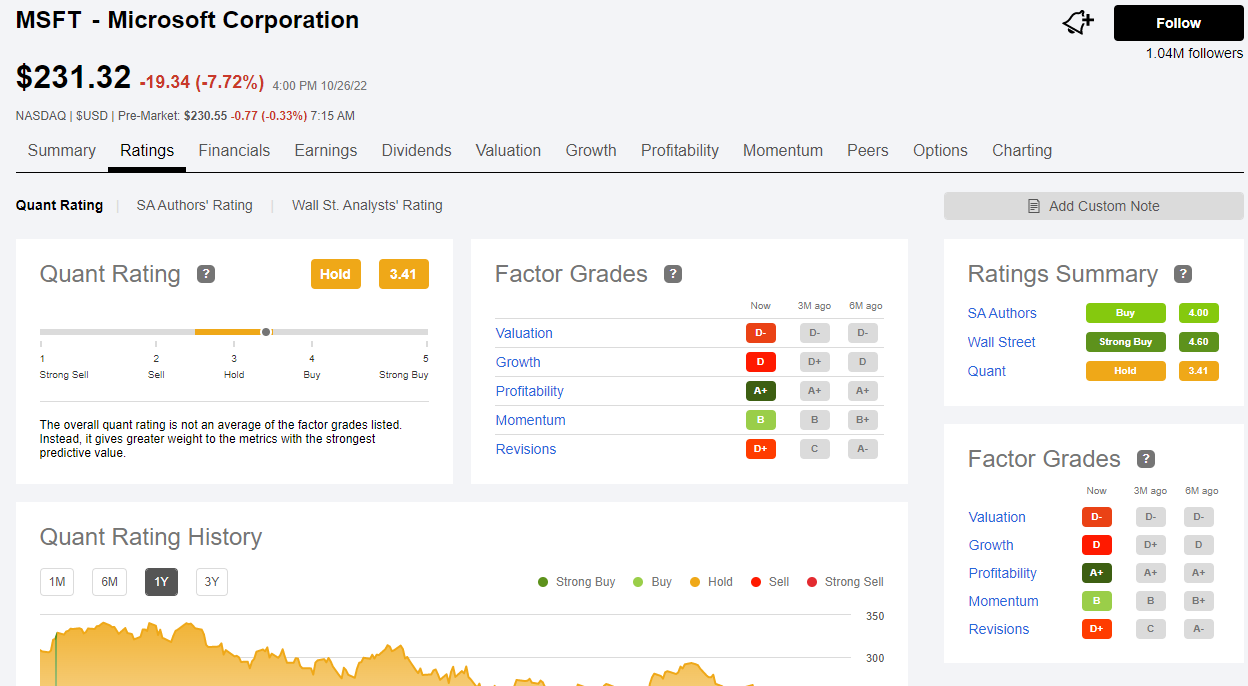Click A+ Now Profitability grade in center panel
Screen dimensions: 1248x686
tap(761, 391)
